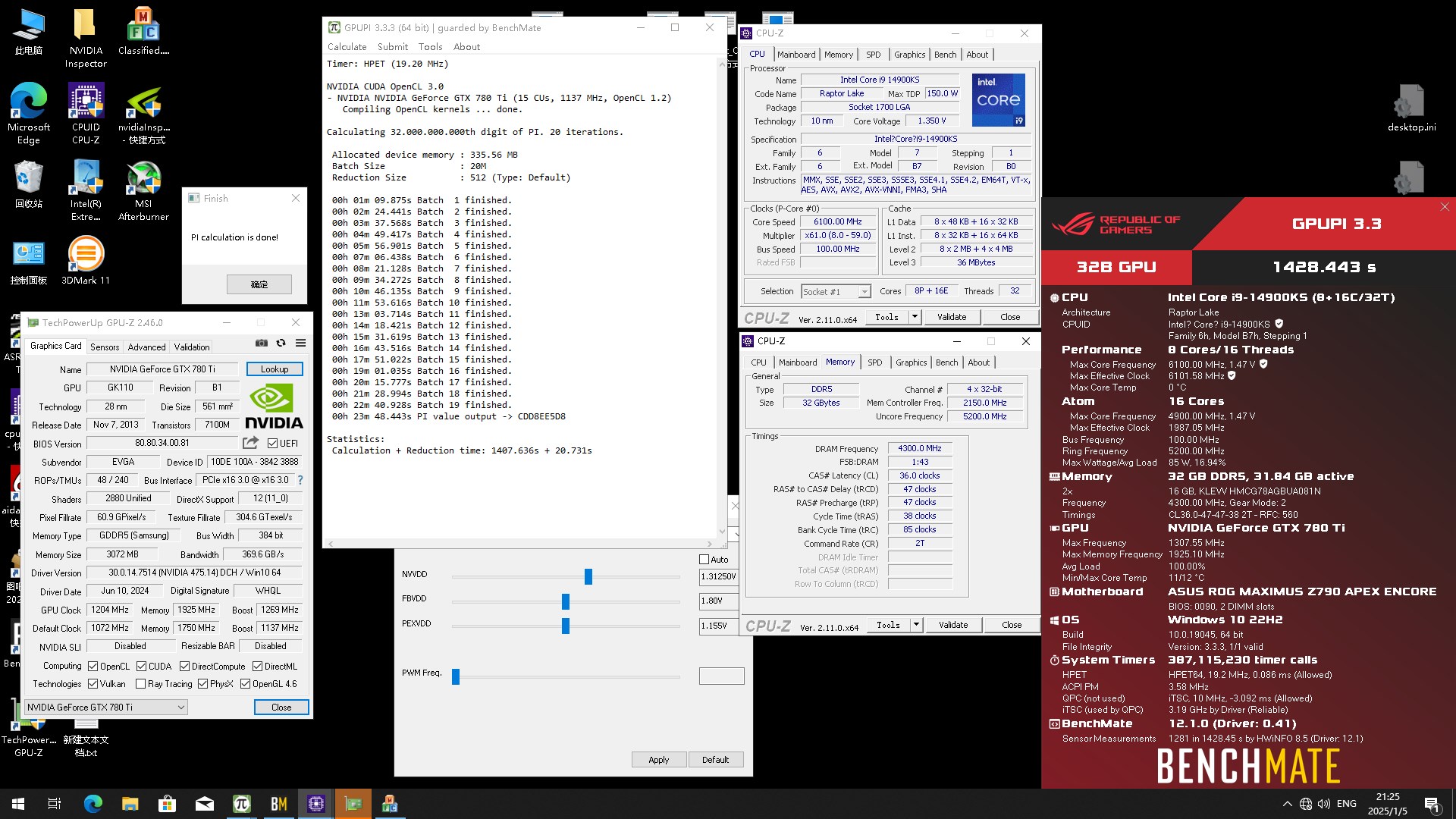
Task: Refresh GPU-Z with the refresh icon
Action: coord(281,344)
